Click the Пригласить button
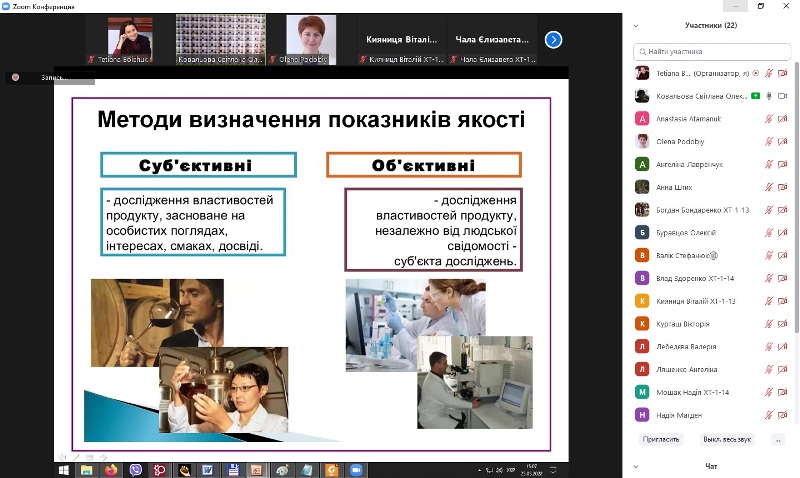Screen dimensions: 800x478 pos(661,439)
